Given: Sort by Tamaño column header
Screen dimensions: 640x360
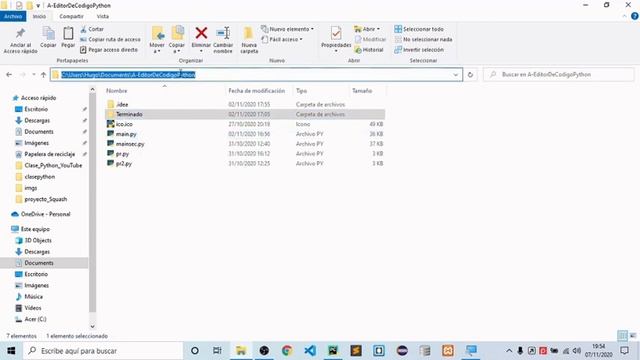Looking at the screenshot, I should [362, 91].
